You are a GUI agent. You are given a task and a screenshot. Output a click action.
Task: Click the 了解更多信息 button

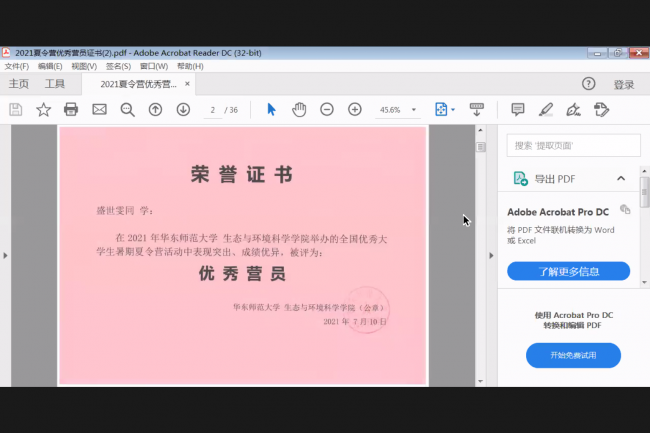tap(568, 271)
